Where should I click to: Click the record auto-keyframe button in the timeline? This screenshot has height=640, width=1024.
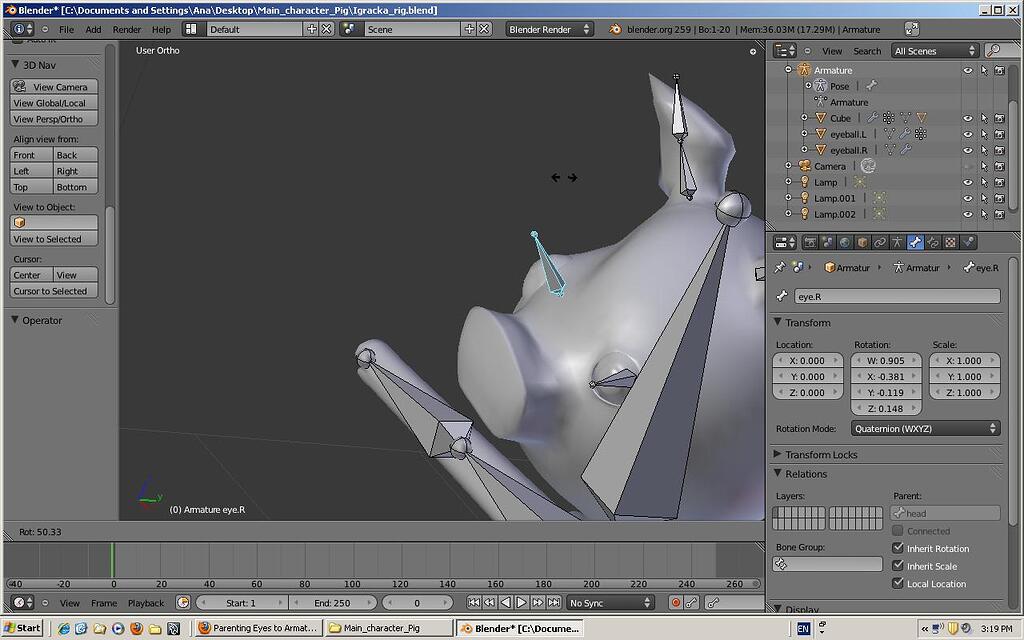[676, 603]
